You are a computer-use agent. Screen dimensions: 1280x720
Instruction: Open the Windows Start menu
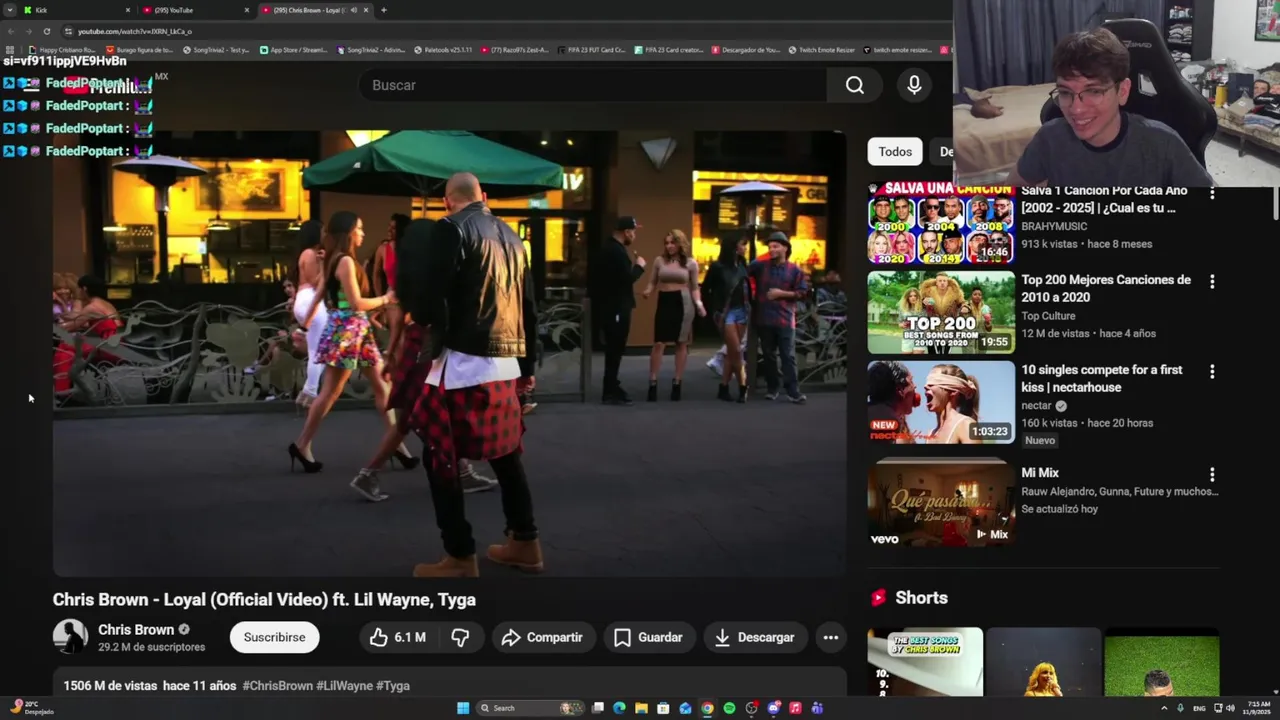pyautogui.click(x=463, y=708)
